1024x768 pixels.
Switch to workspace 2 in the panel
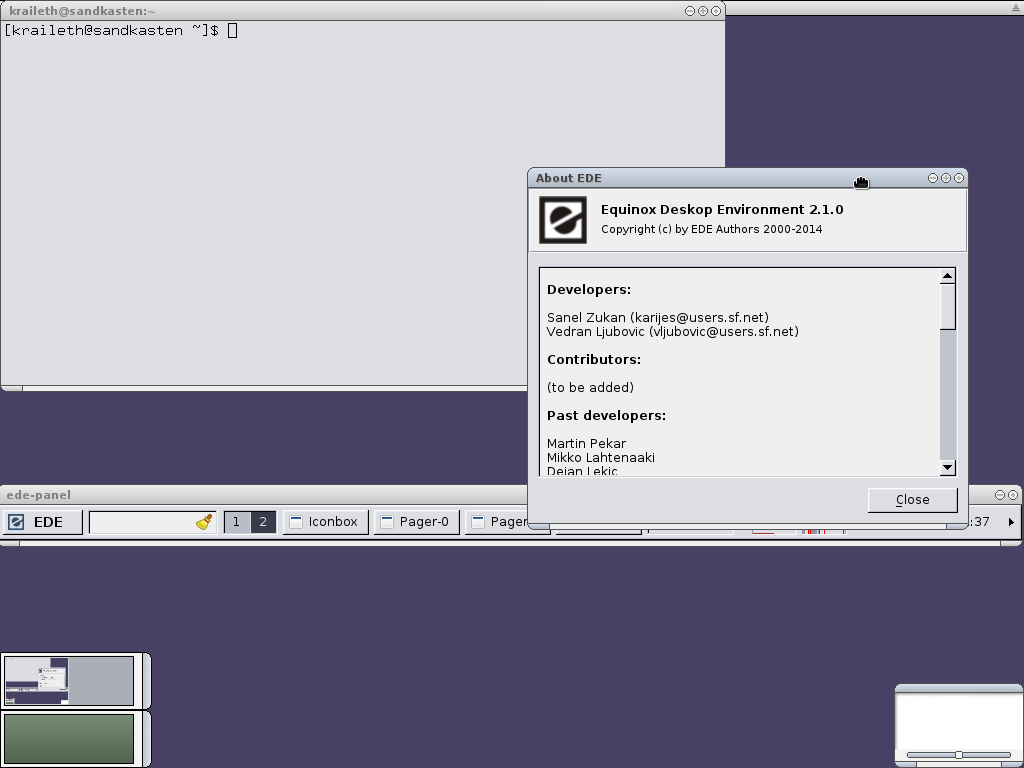pos(263,522)
